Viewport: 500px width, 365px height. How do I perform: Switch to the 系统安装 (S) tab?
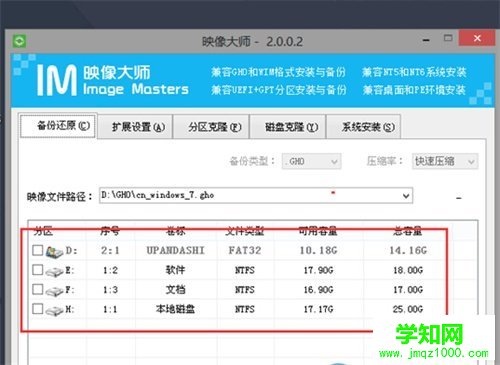[x=364, y=127]
